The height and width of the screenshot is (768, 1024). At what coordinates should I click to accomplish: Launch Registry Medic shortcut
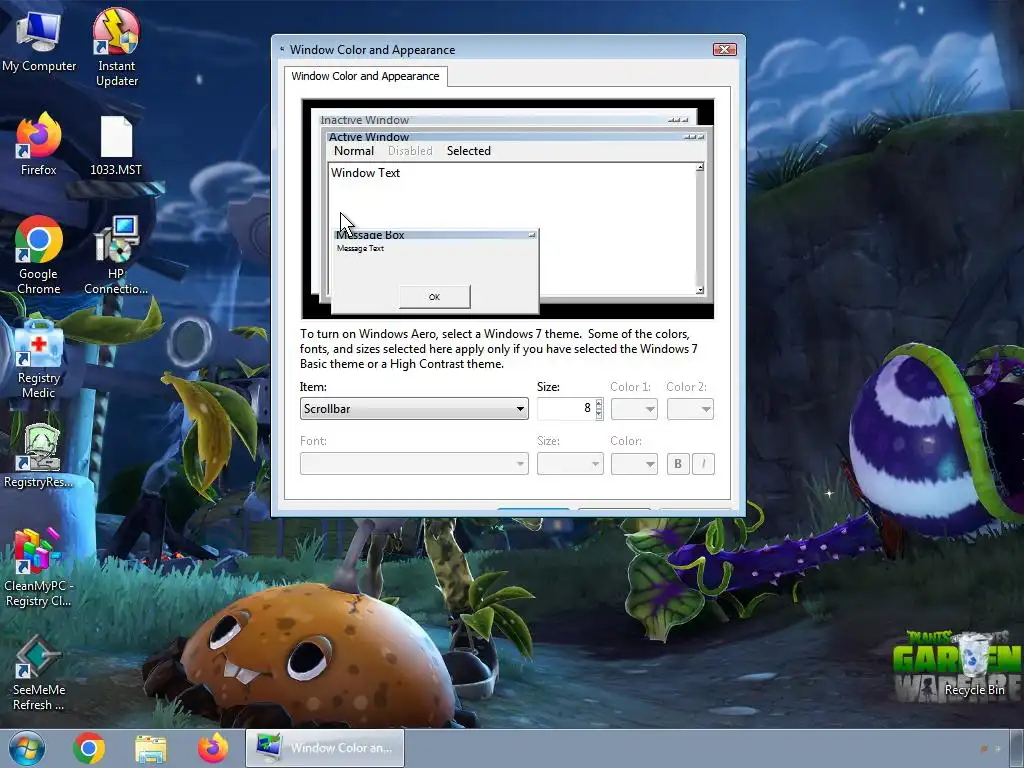[39, 360]
